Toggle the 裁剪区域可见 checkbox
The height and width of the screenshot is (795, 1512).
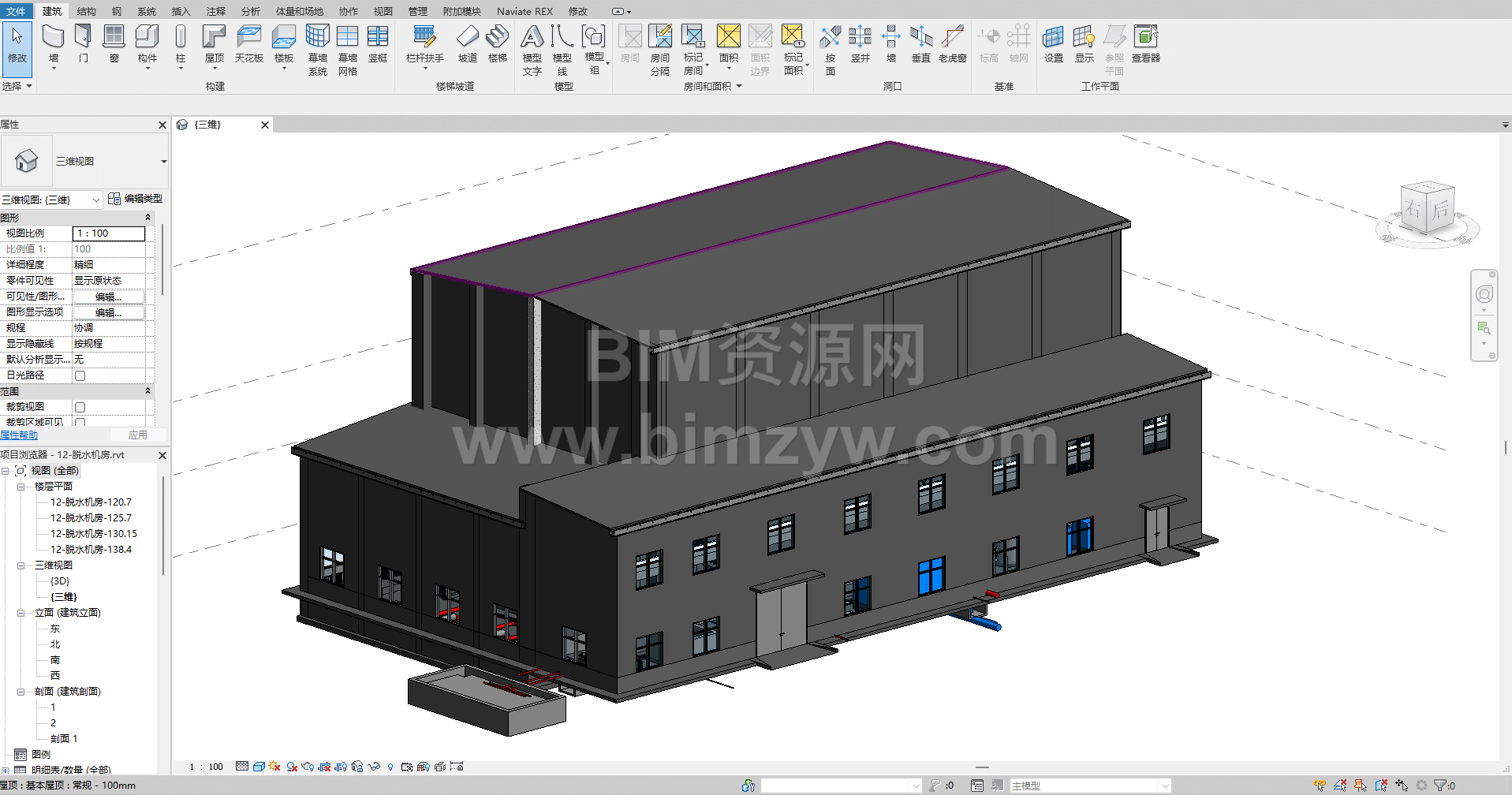pos(80,422)
